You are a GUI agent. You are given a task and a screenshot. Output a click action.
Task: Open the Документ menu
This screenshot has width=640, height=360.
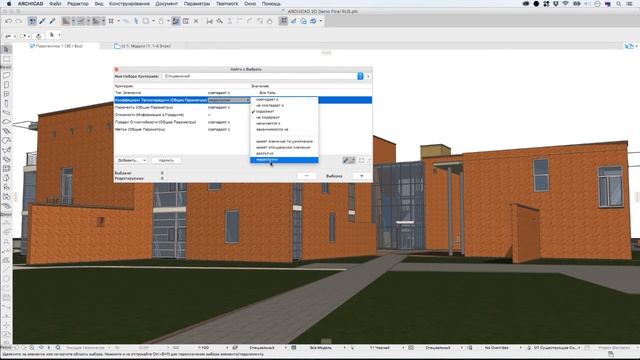click(166, 4)
